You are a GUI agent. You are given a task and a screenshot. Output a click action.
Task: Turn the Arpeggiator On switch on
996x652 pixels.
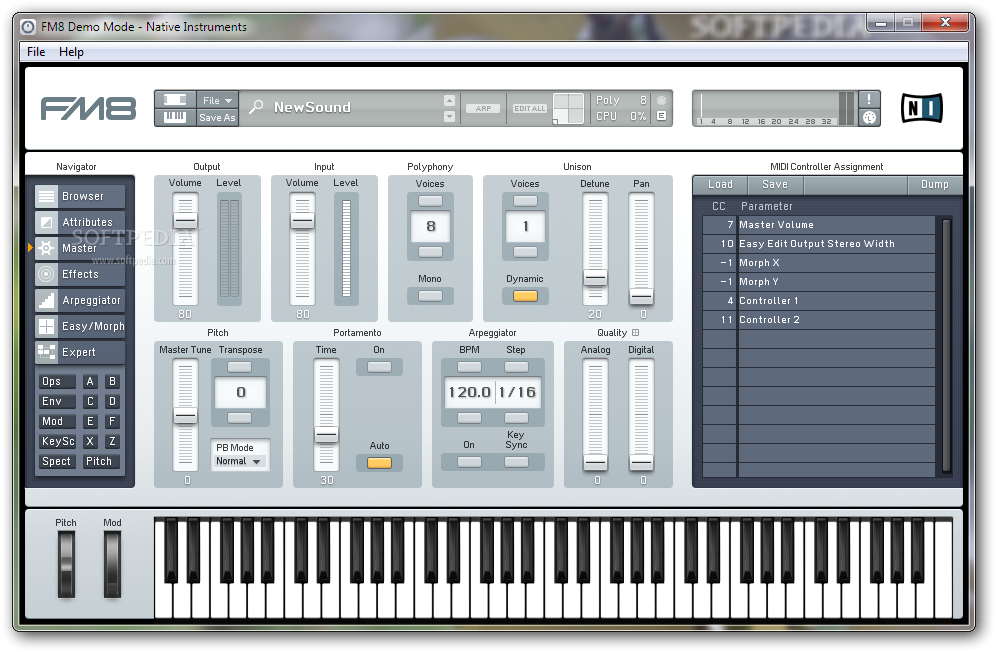click(469, 462)
